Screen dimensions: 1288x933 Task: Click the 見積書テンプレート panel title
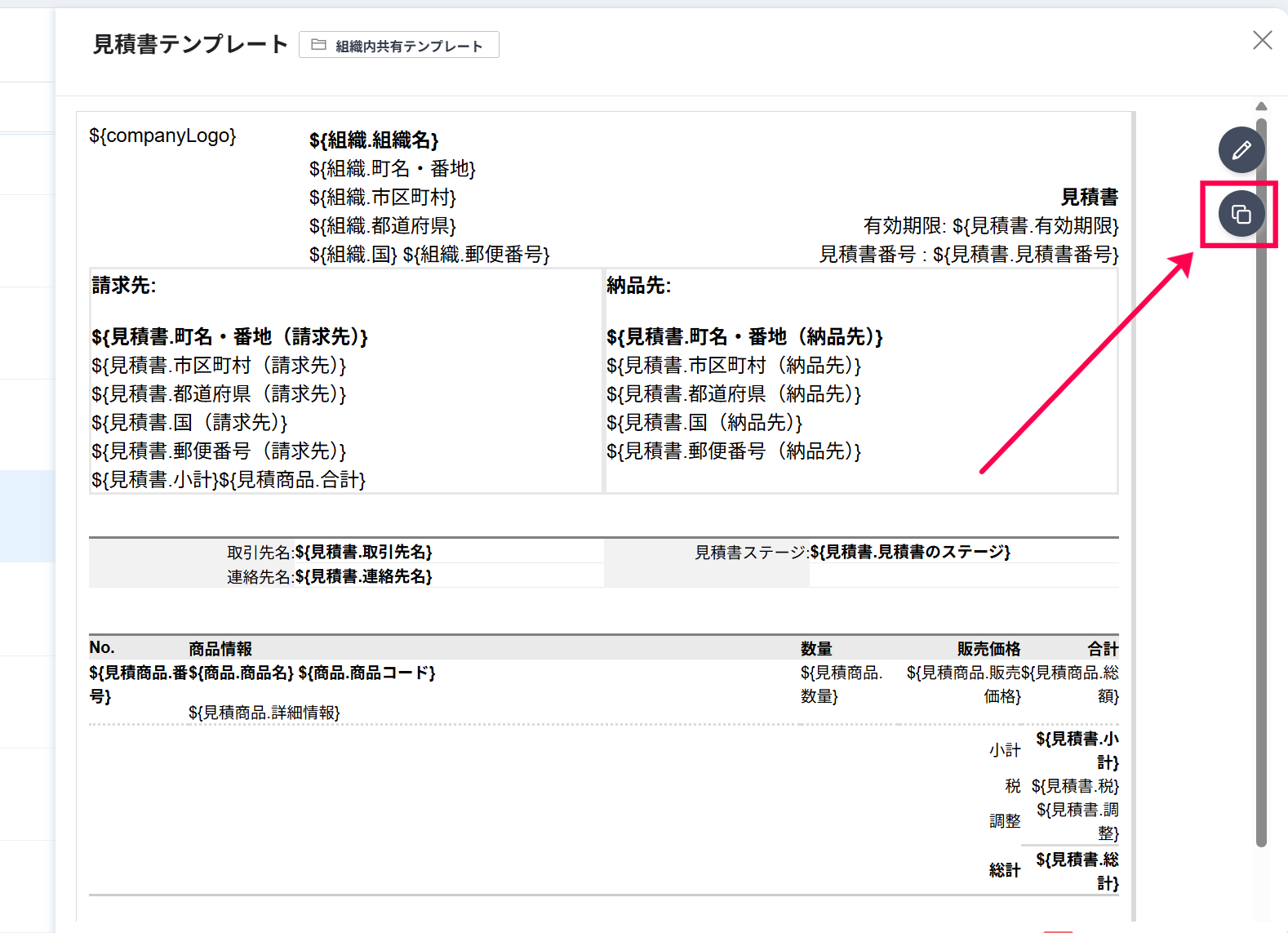(190, 44)
